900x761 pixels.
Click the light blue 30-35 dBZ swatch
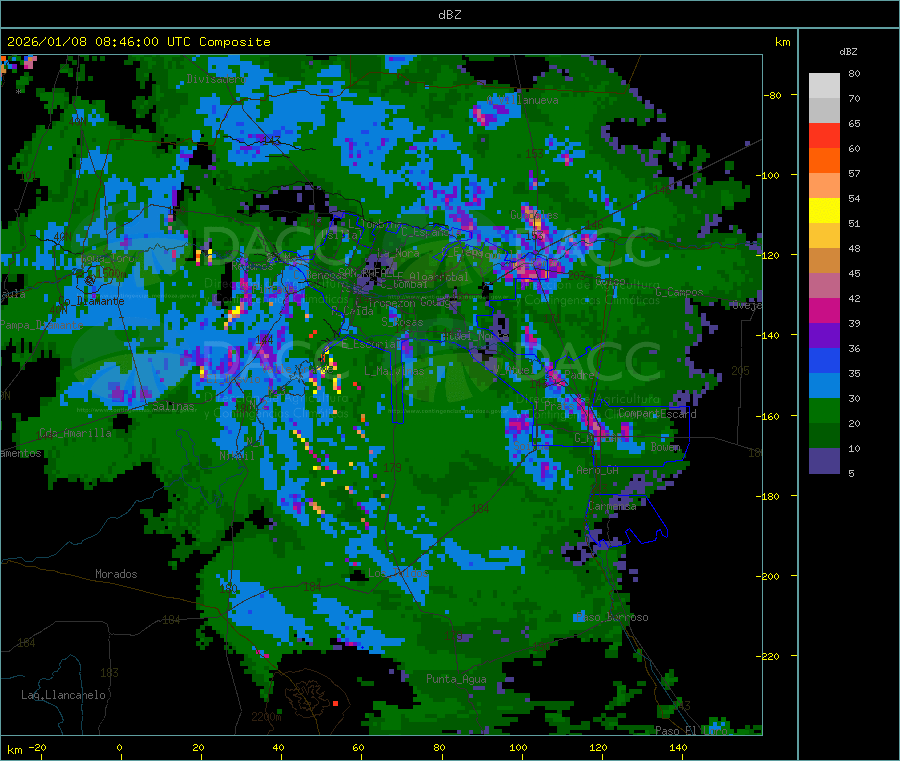click(824, 386)
